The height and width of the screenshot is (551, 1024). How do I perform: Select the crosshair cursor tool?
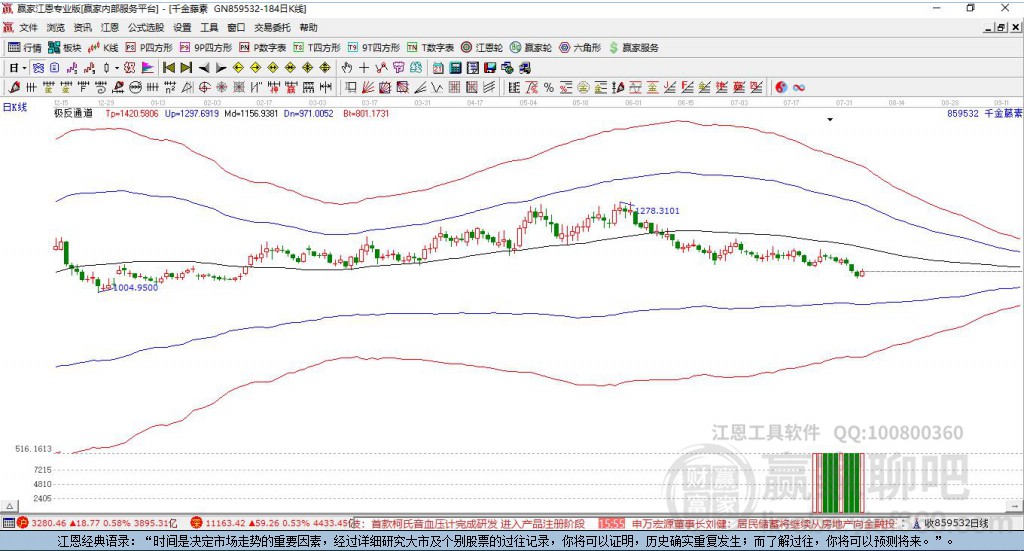[x=364, y=68]
